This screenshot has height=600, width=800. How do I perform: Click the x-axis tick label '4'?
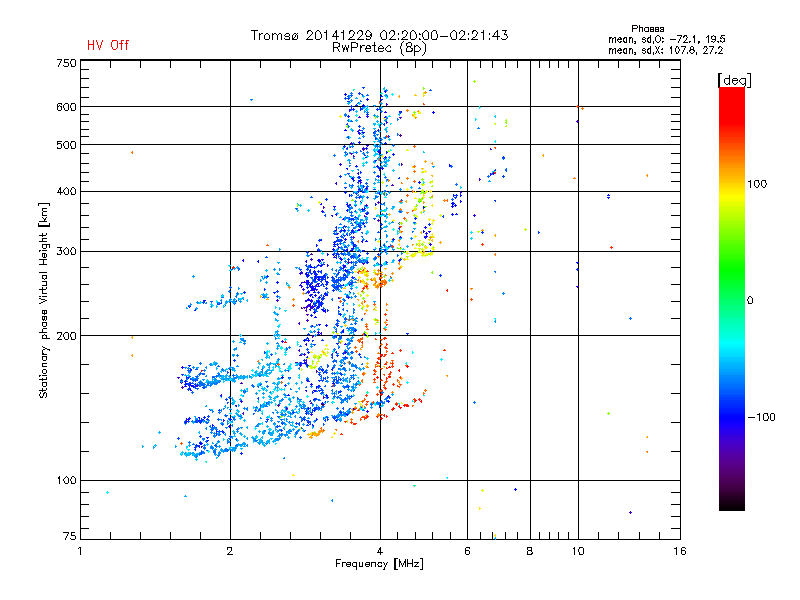pyautogui.click(x=380, y=551)
